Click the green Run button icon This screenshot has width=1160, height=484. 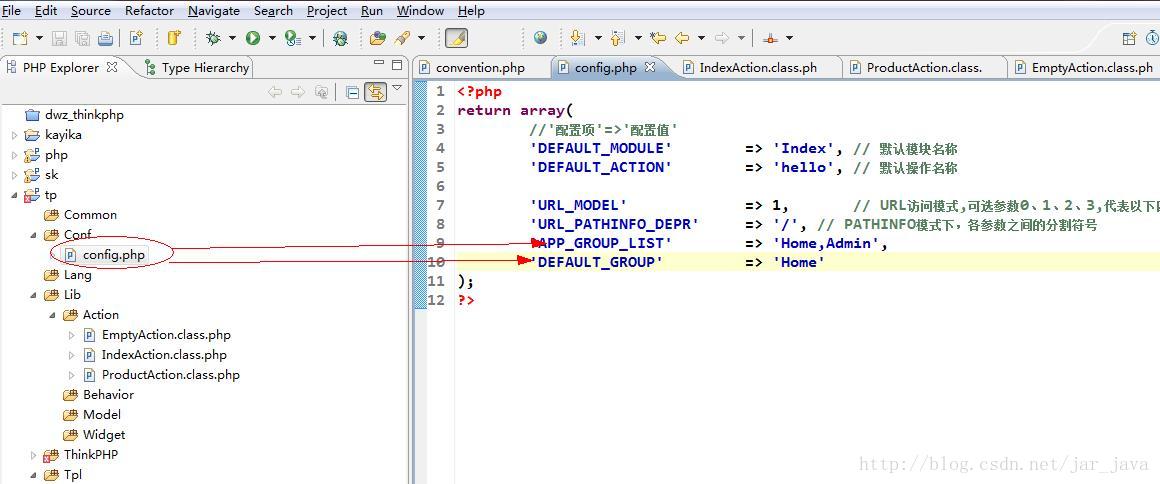click(253, 38)
